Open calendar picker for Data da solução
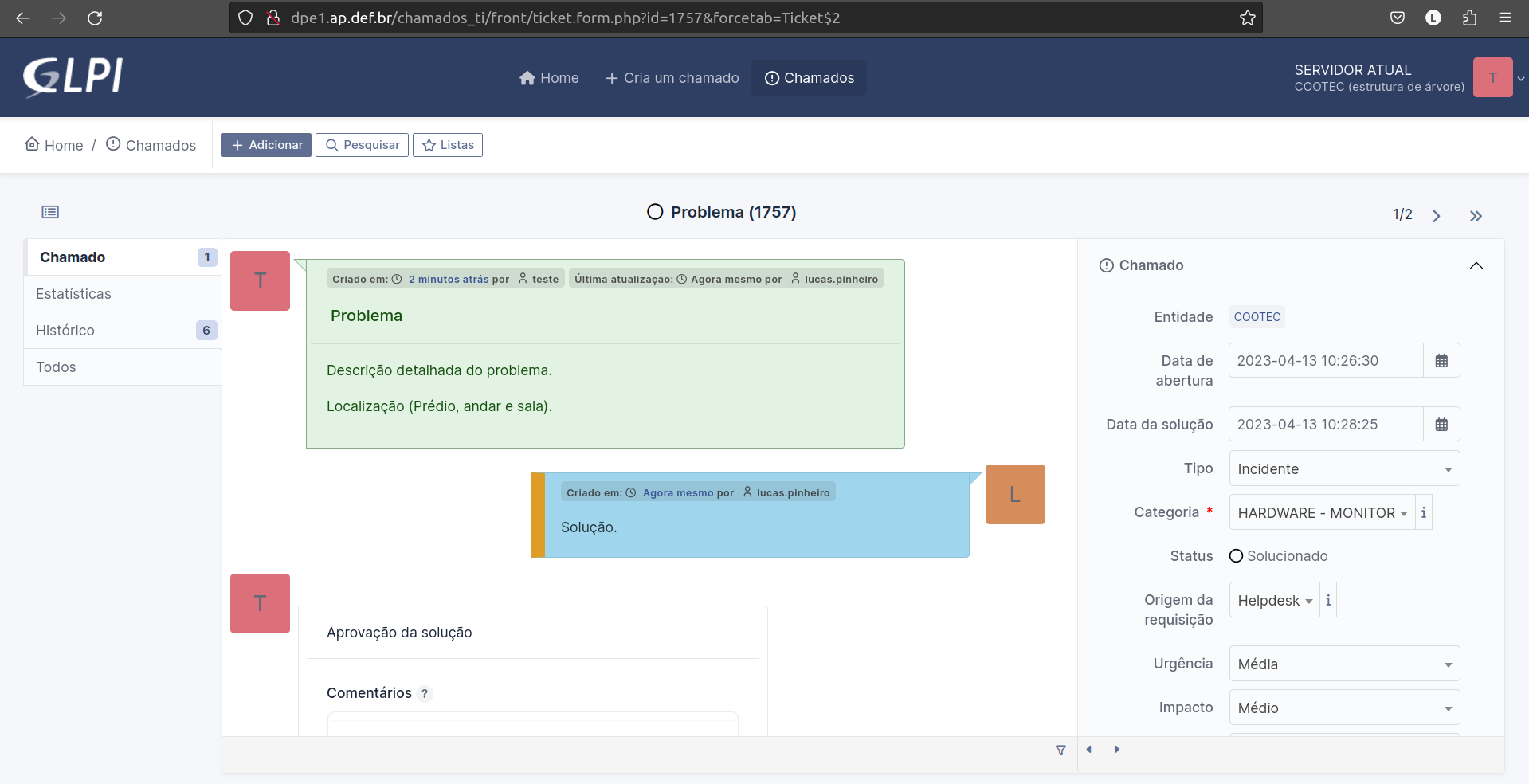Screen dimensions: 1529x784 [x=1441, y=425]
